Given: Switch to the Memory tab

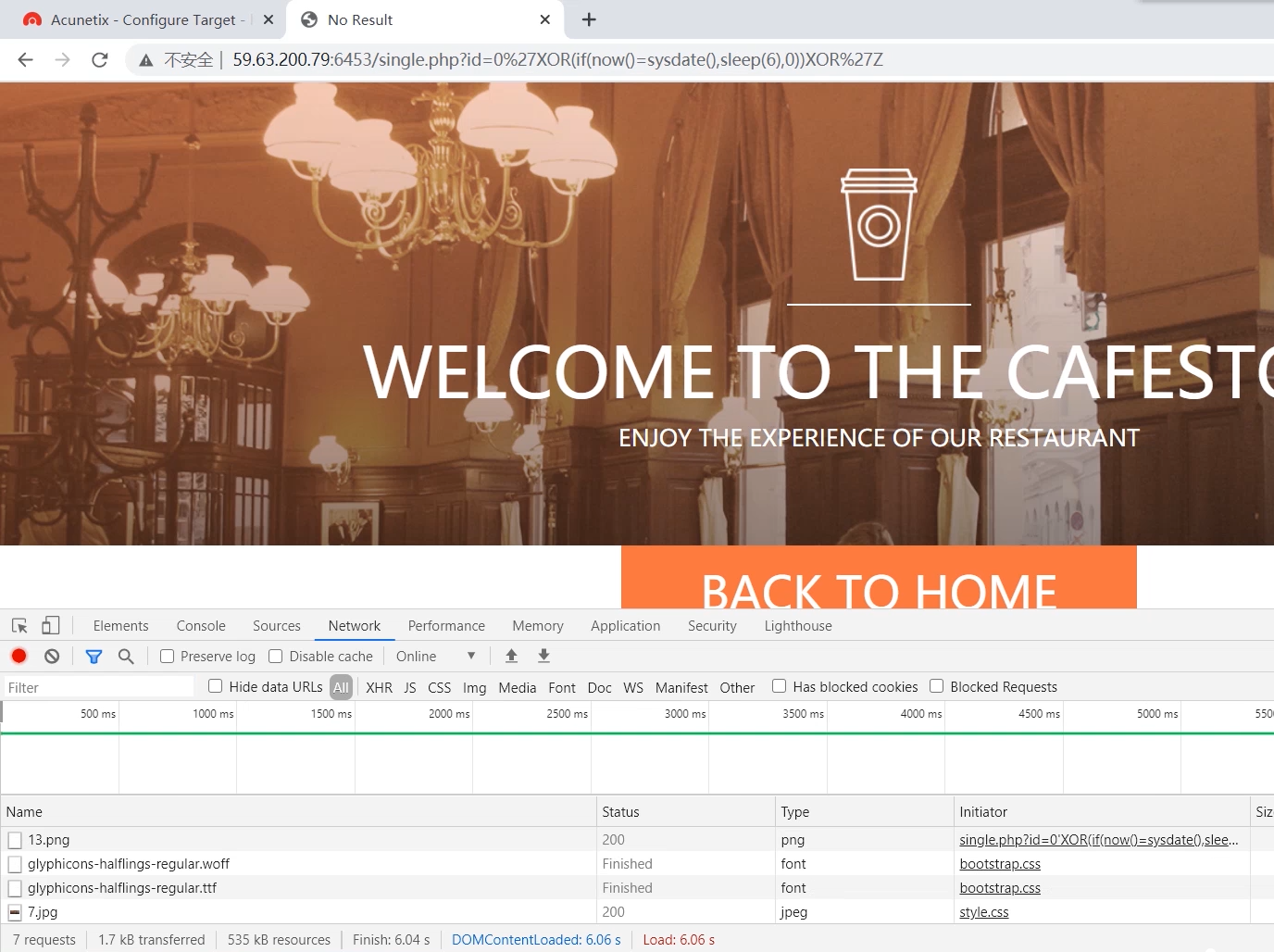Looking at the screenshot, I should (538, 626).
